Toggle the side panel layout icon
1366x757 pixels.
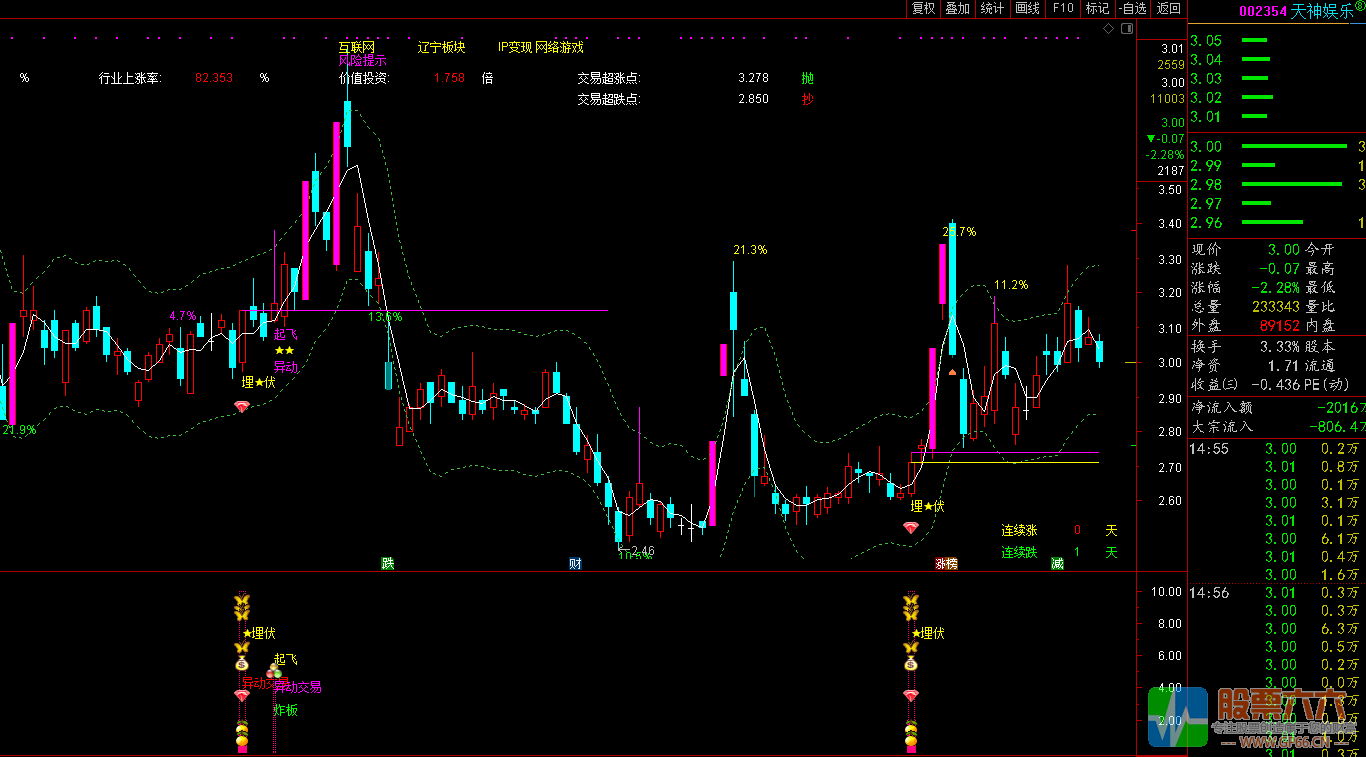1126,29
